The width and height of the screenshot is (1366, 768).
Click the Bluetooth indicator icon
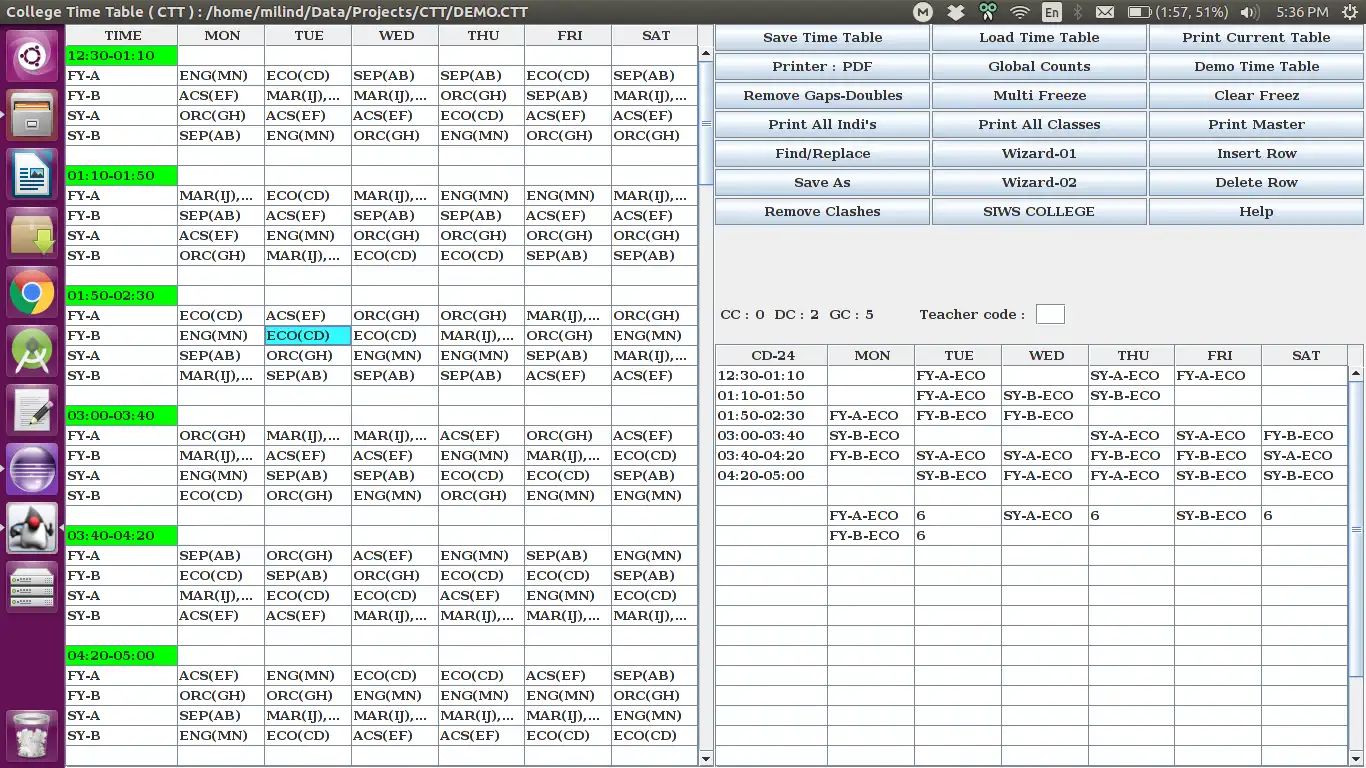(x=1078, y=12)
